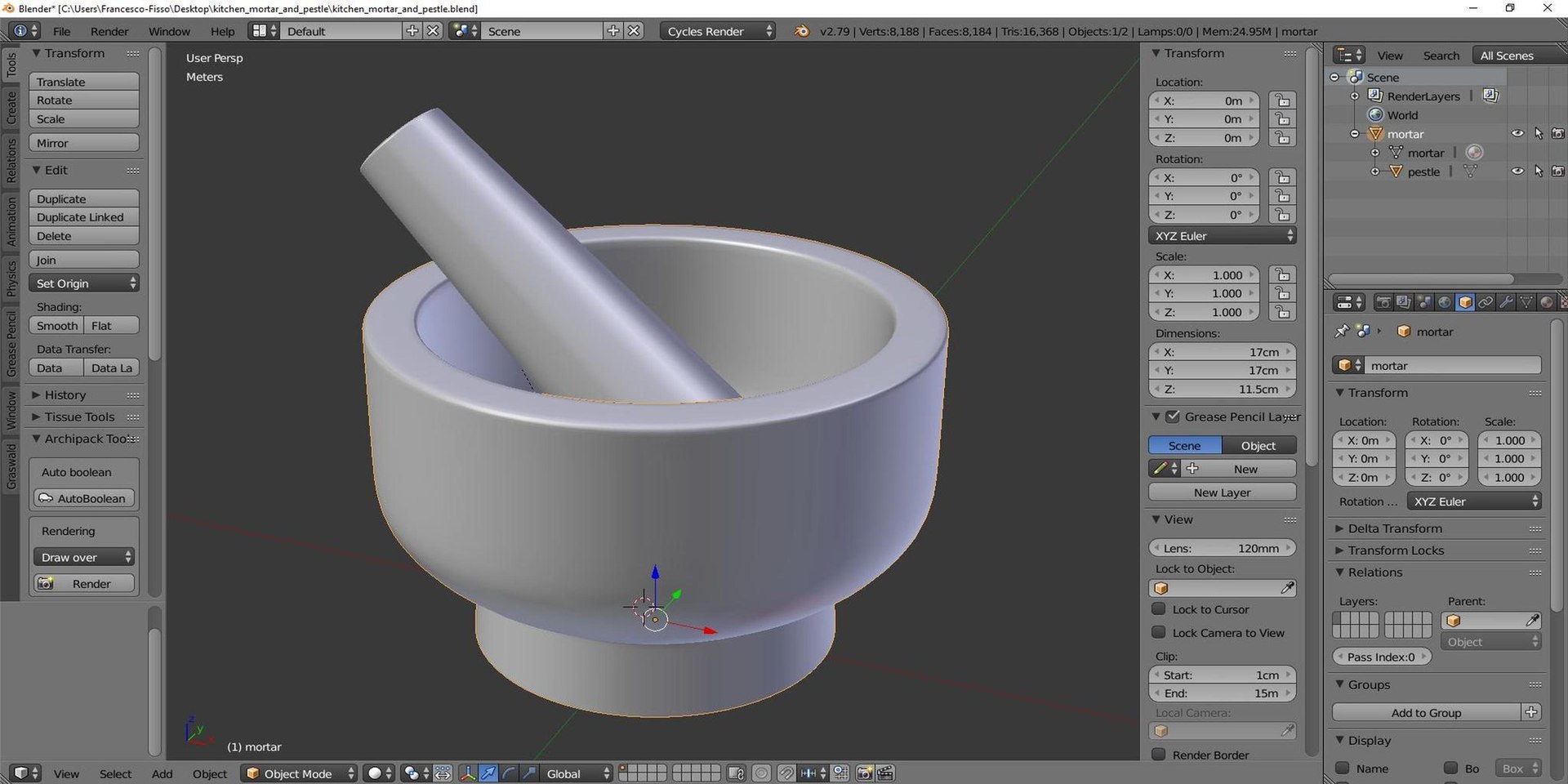1568x784 pixels.
Task: Open the Modifiers properties tab wrench icon
Action: (x=1506, y=303)
